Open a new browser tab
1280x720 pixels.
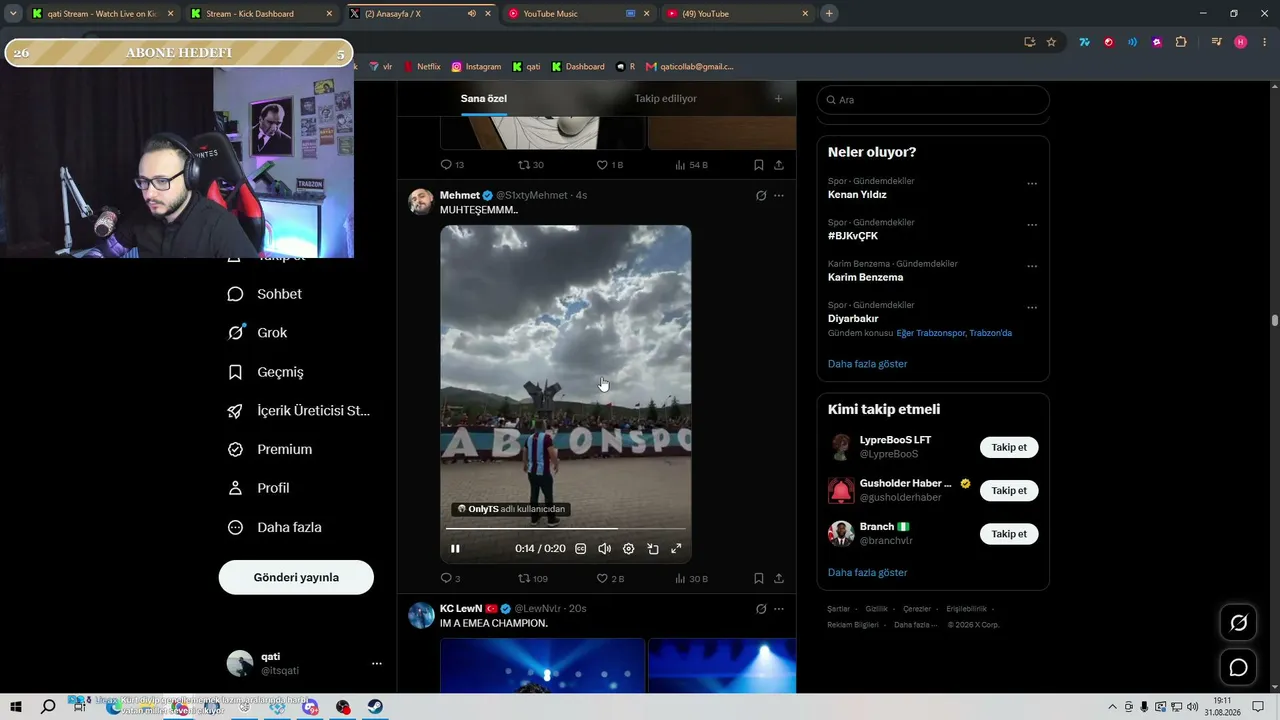(829, 14)
